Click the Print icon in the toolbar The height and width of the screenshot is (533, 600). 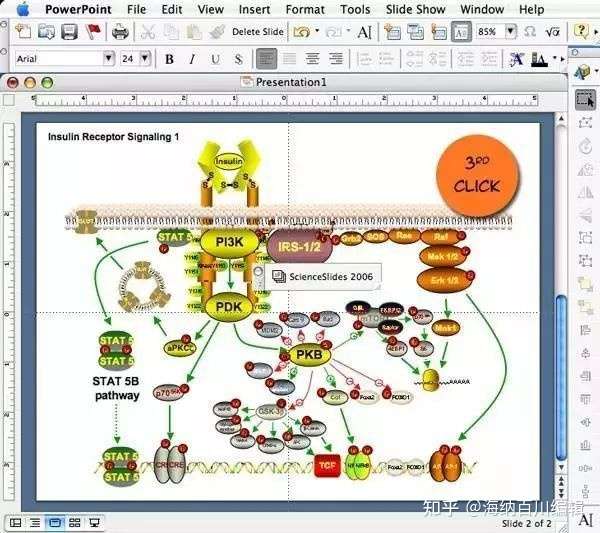coord(120,33)
